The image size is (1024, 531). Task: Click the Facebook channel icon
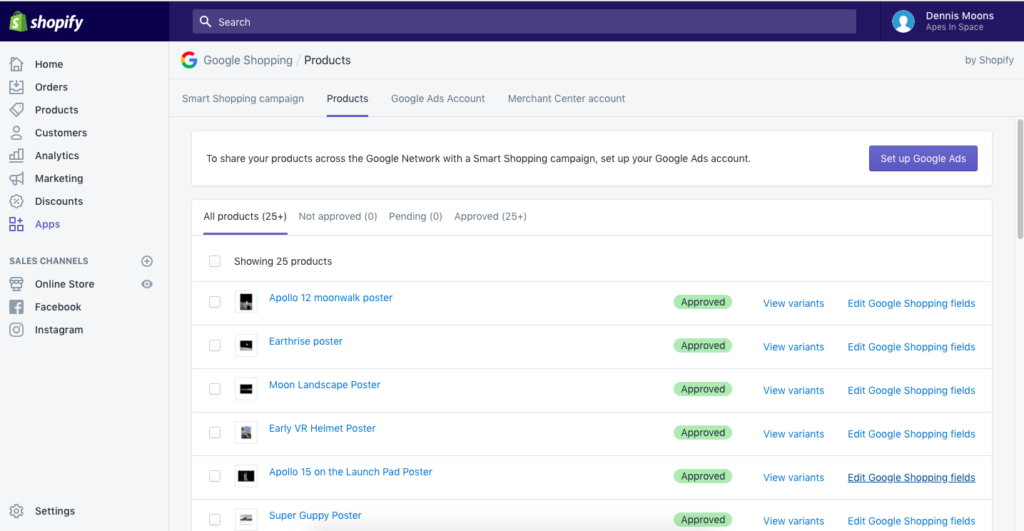click(x=16, y=307)
